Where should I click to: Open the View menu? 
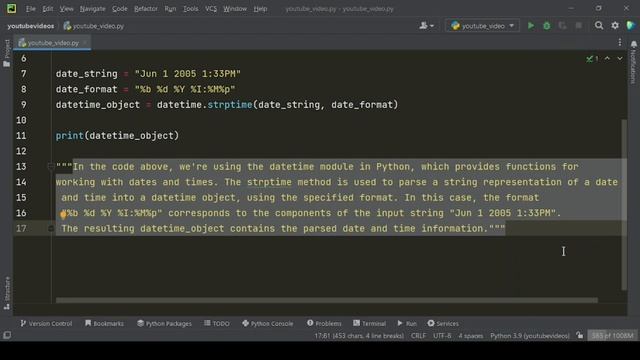pyautogui.click(x=66, y=9)
